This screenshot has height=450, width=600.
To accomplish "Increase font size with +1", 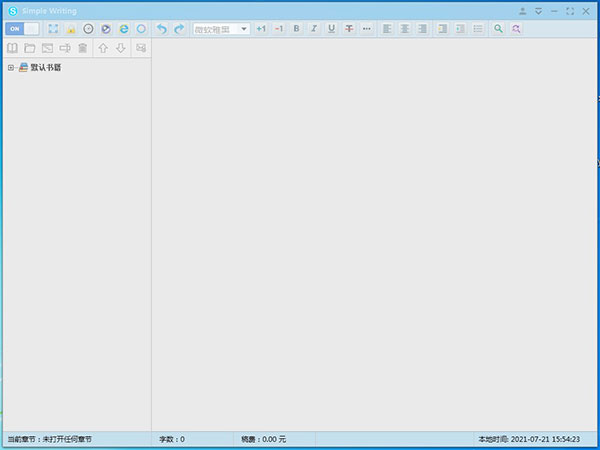I will click(x=261, y=29).
